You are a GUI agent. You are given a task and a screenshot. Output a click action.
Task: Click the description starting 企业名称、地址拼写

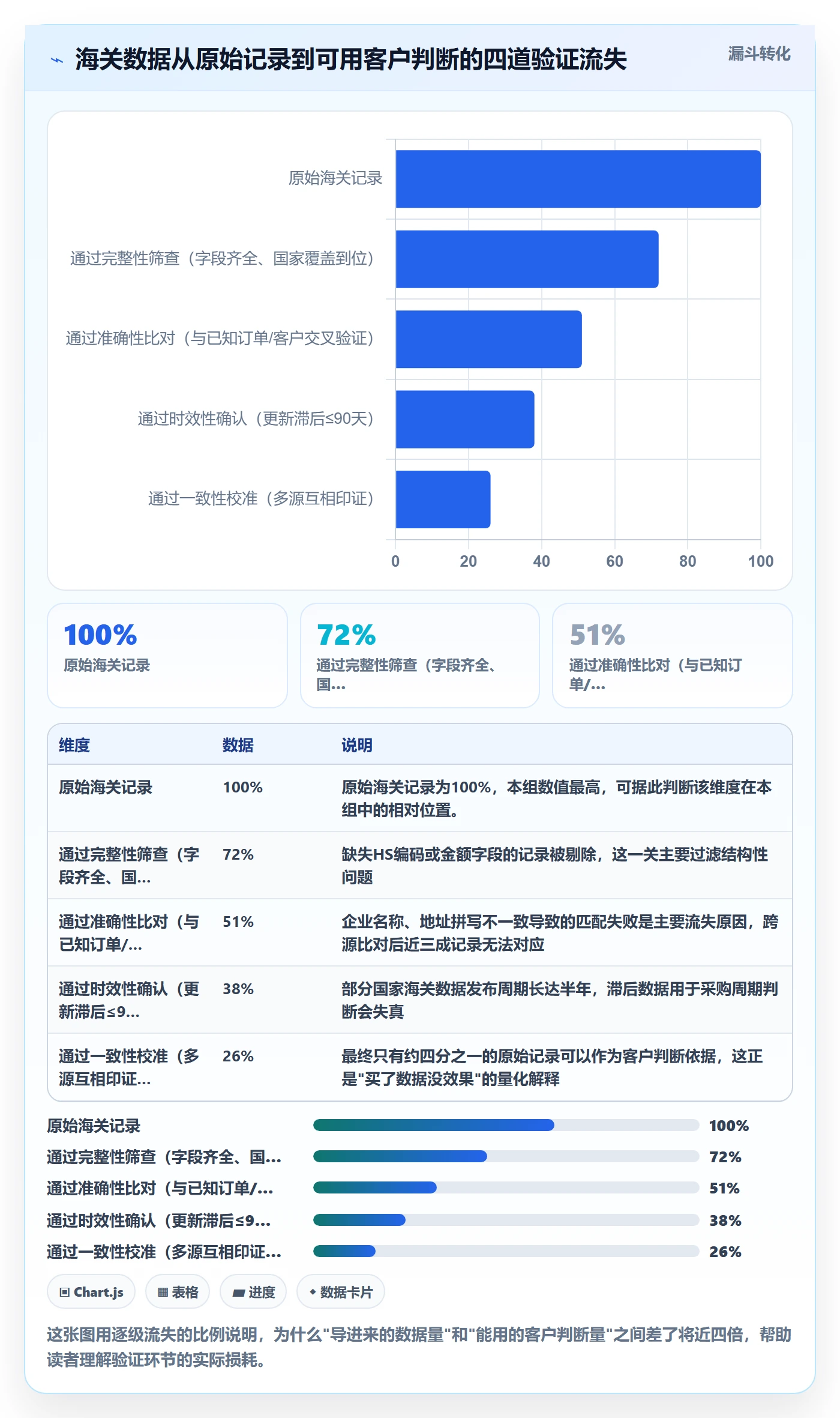[x=560, y=933]
